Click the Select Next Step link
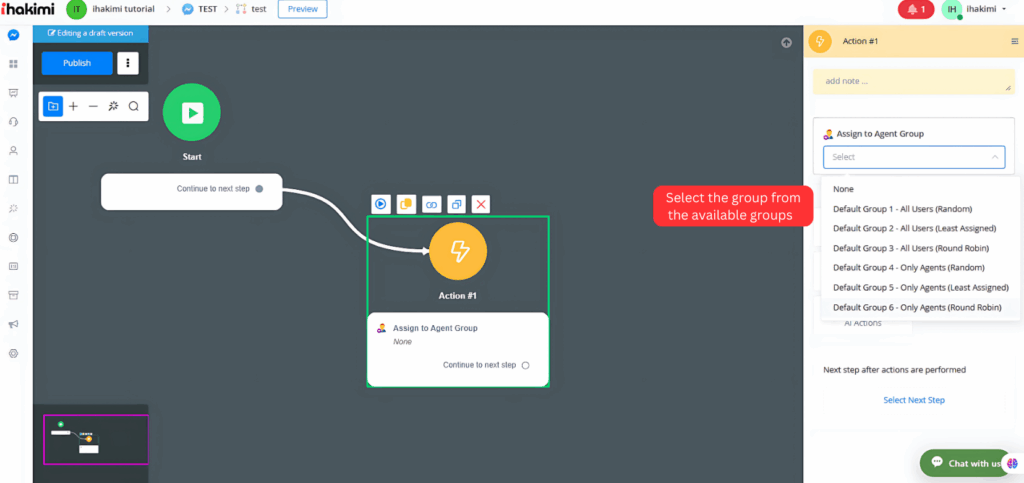Image resolution: width=1024 pixels, height=483 pixels. (x=913, y=400)
